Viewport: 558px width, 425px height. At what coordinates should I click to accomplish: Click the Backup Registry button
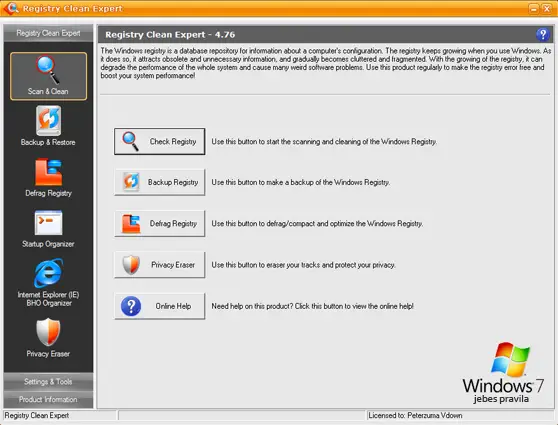159,182
